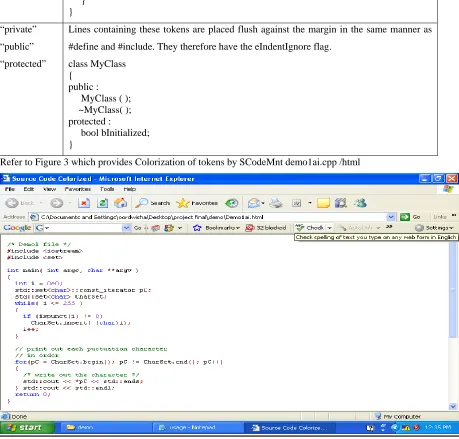Open the Favorites star panel
The image size is (459, 439).
pyautogui.click(x=197, y=203)
